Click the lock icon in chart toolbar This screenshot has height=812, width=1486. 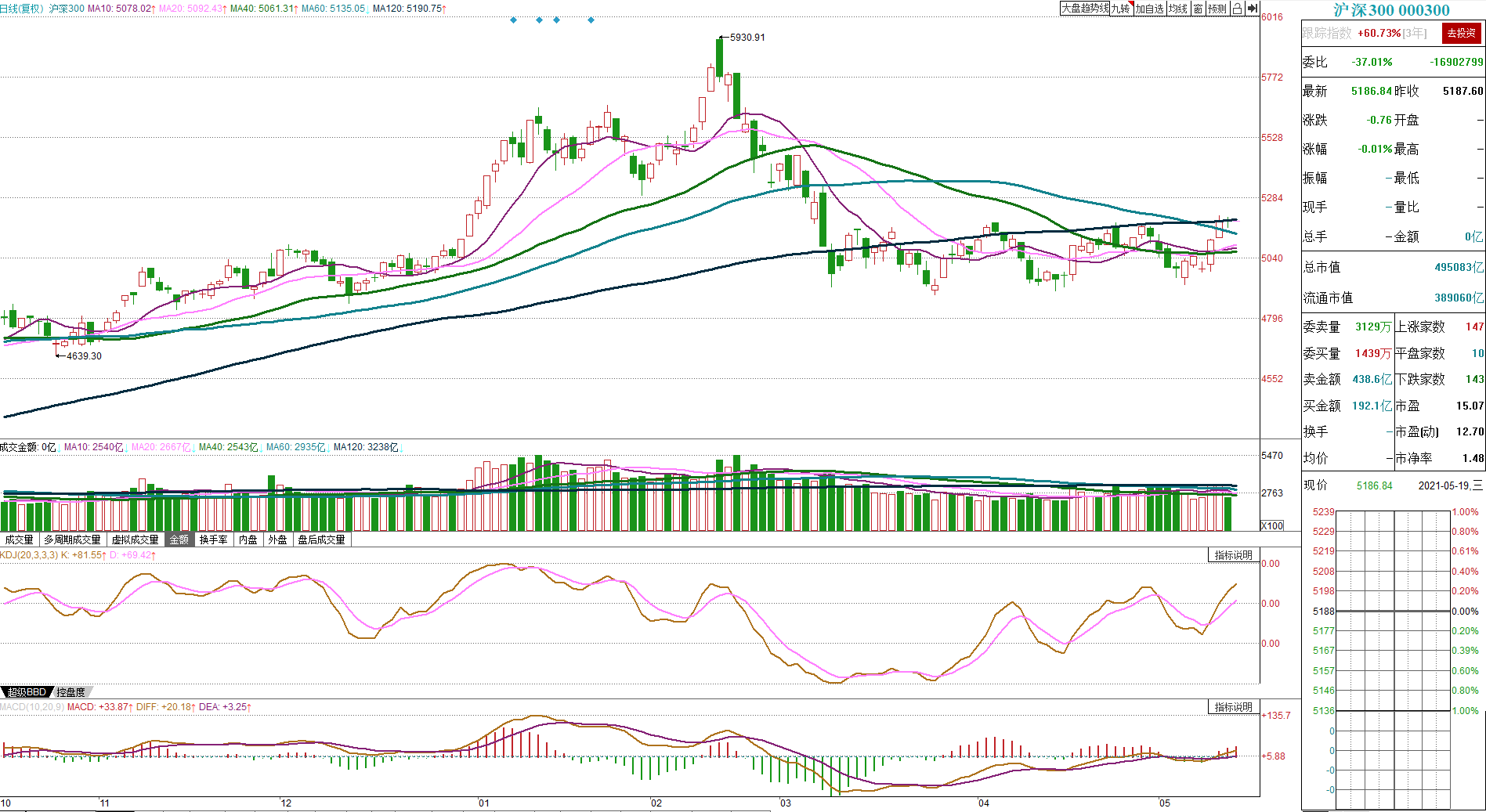[x=1237, y=9]
